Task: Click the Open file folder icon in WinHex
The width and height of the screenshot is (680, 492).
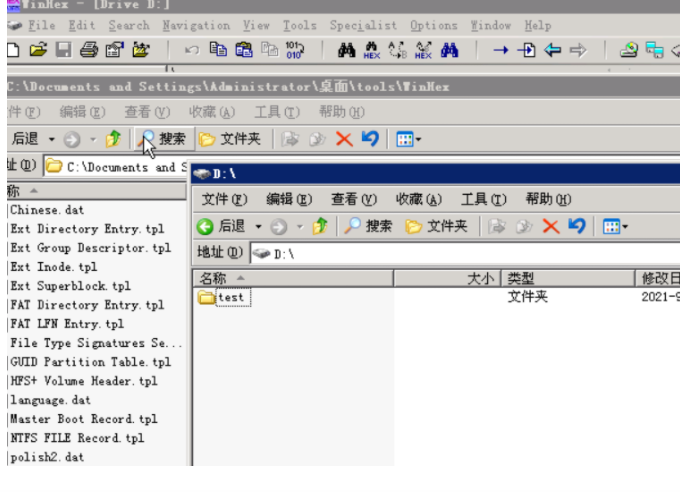Action: (38, 50)
